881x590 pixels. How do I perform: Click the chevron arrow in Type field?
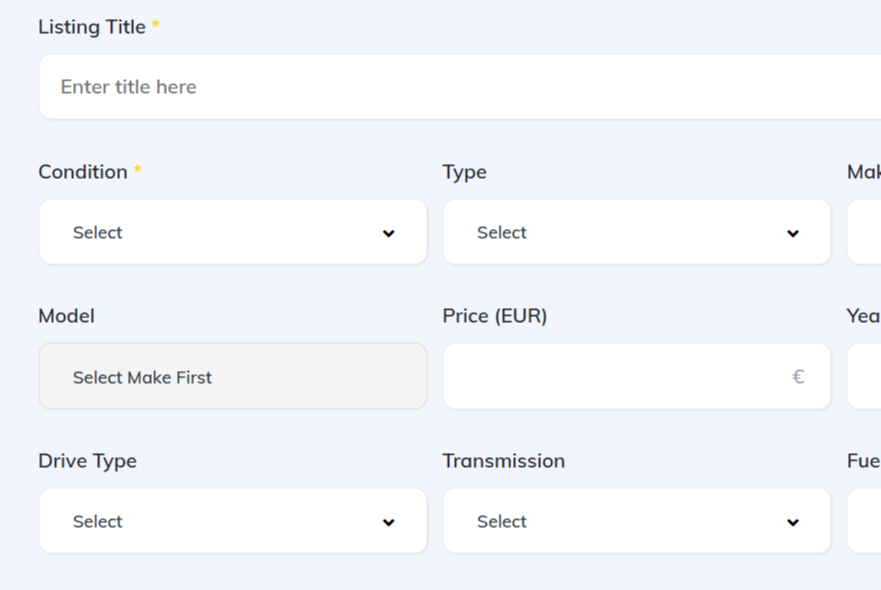click(793, 234)
